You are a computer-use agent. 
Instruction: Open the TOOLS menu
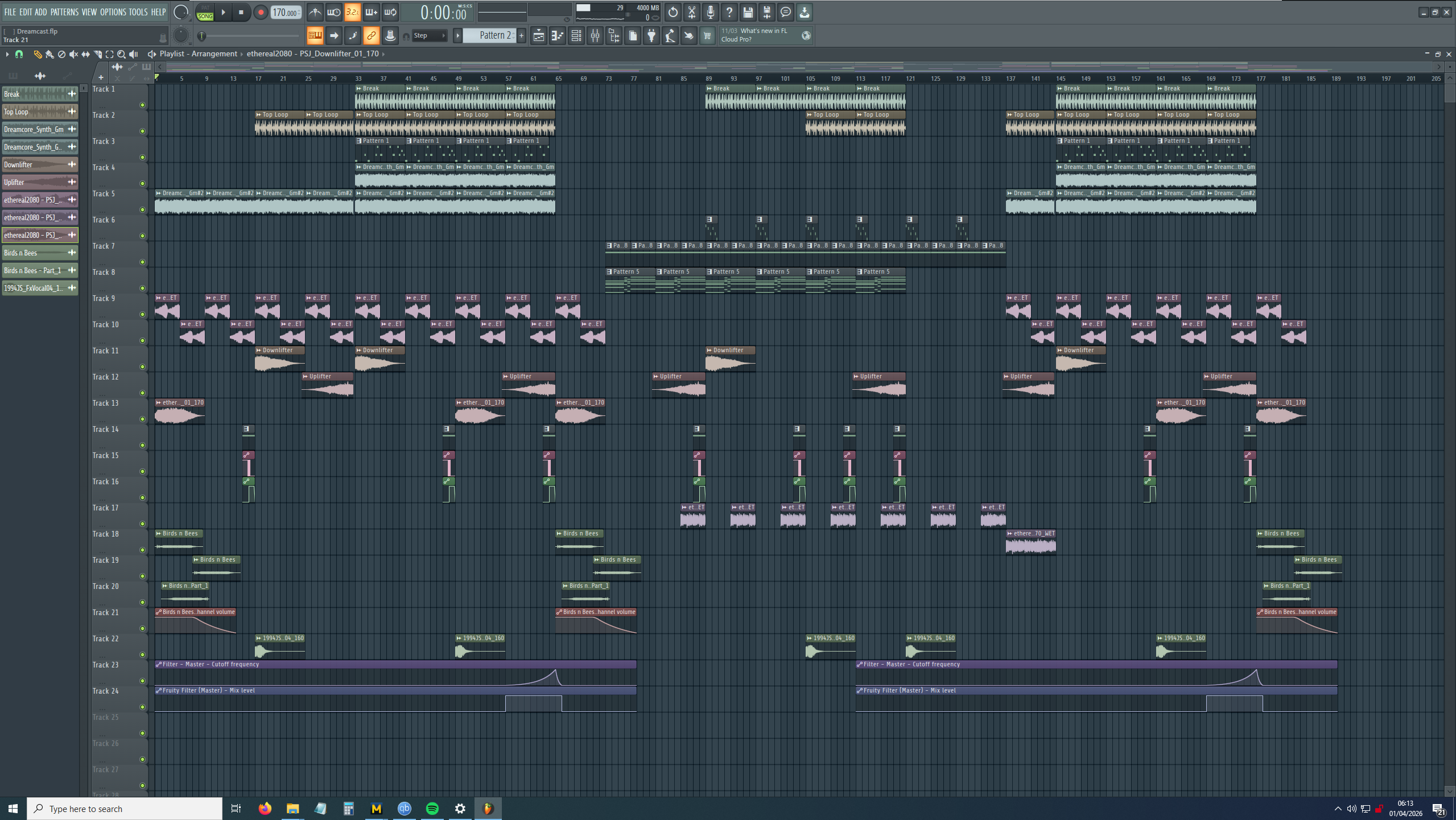[x=138, y=12]
